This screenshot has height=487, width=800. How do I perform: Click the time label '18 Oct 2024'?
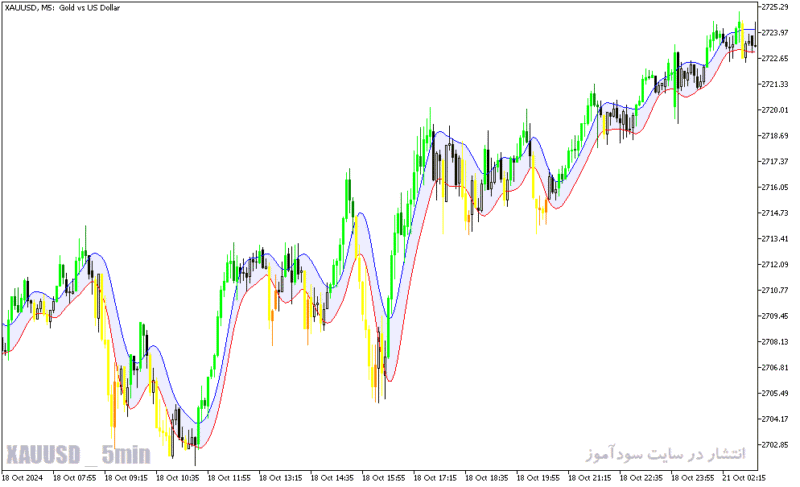[22, 478]
